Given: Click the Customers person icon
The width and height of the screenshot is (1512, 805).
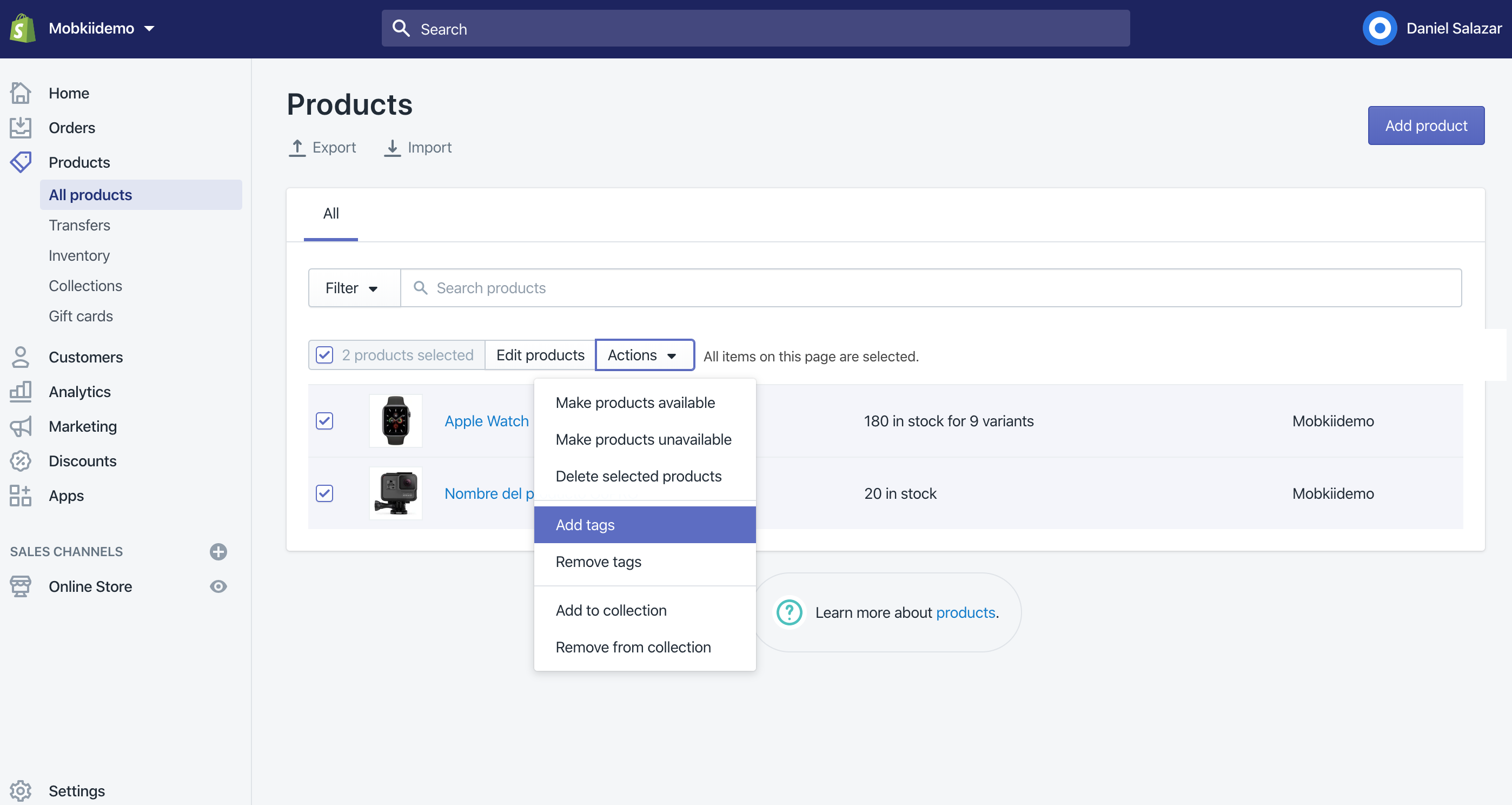Looking at the screenshot, I should 21,357.
